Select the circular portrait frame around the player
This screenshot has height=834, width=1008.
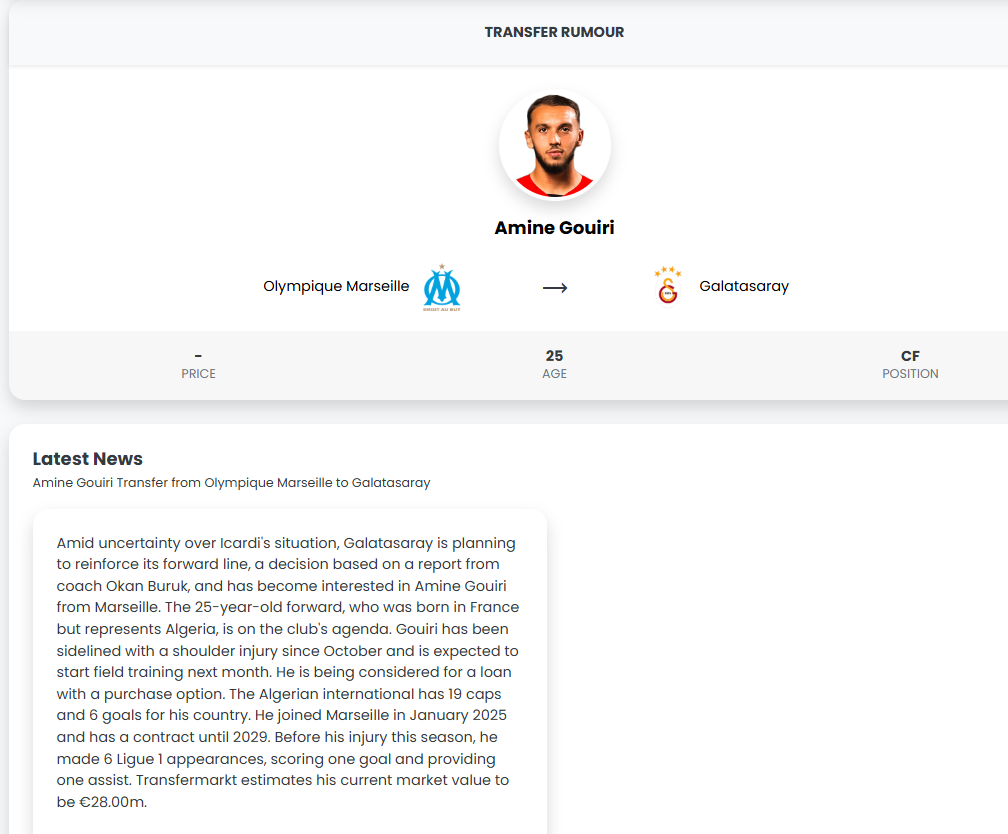point(555,144)
